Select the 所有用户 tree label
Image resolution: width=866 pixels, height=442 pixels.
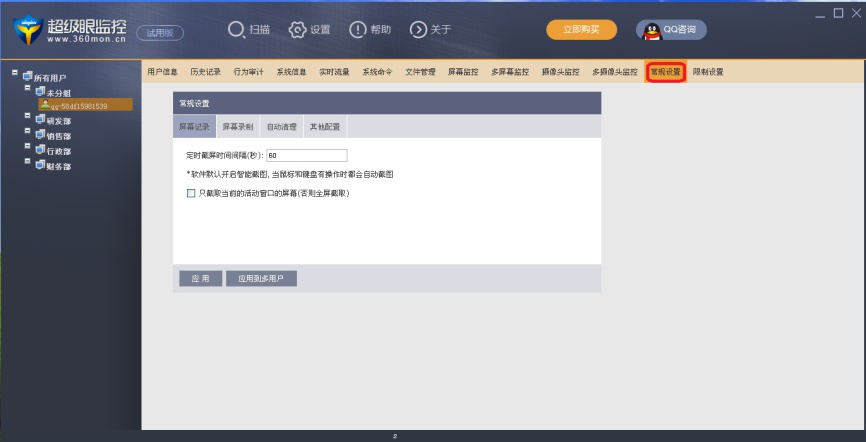tap(50, 78)
